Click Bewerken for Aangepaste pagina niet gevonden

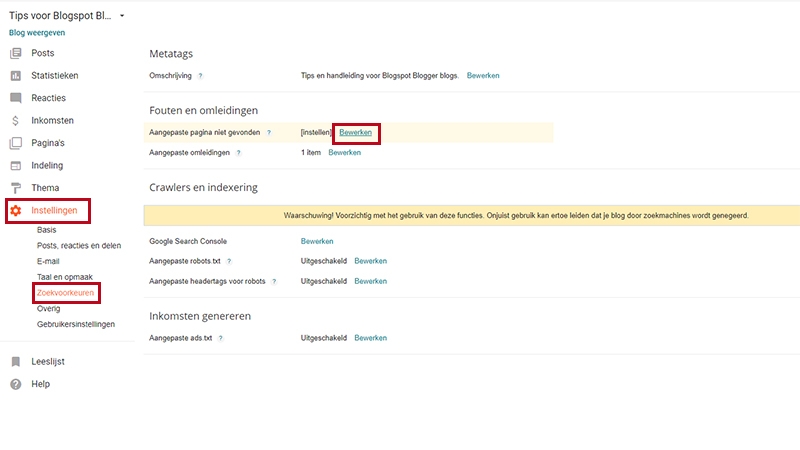[x=356, y=133]
